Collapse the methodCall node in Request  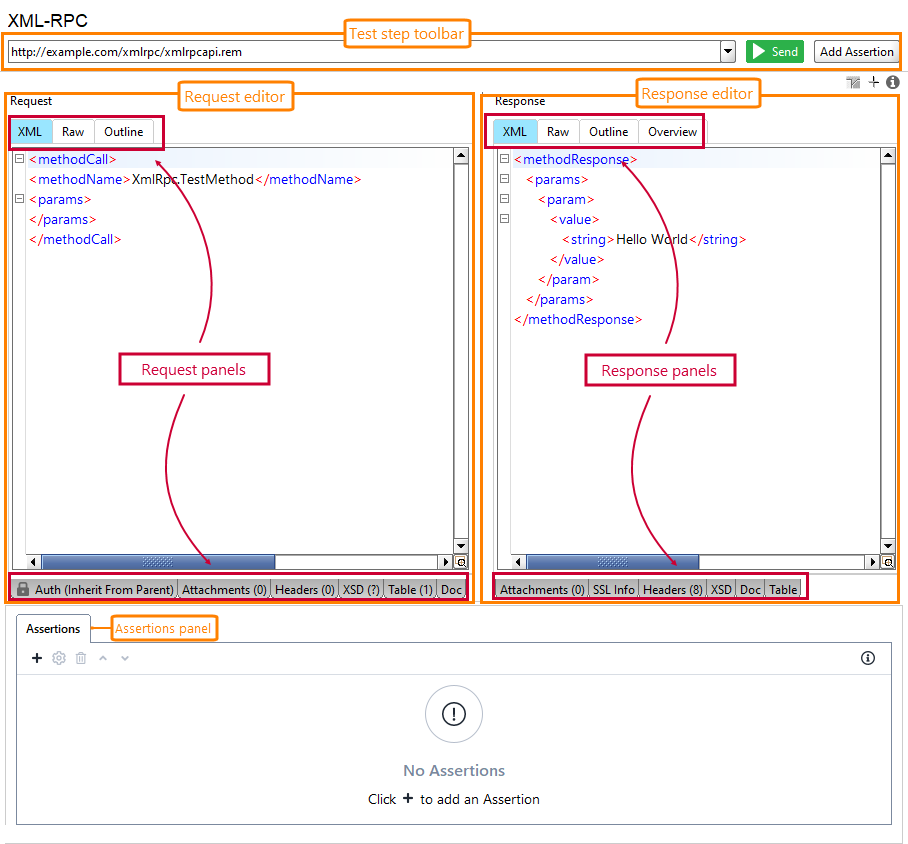click(x=19, y=158)
